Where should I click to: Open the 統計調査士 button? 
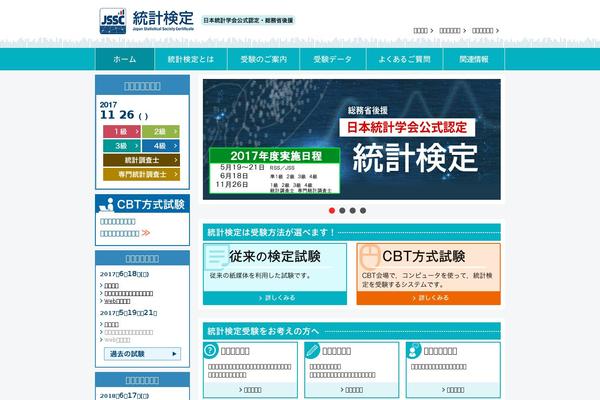(x=141, y=160)
